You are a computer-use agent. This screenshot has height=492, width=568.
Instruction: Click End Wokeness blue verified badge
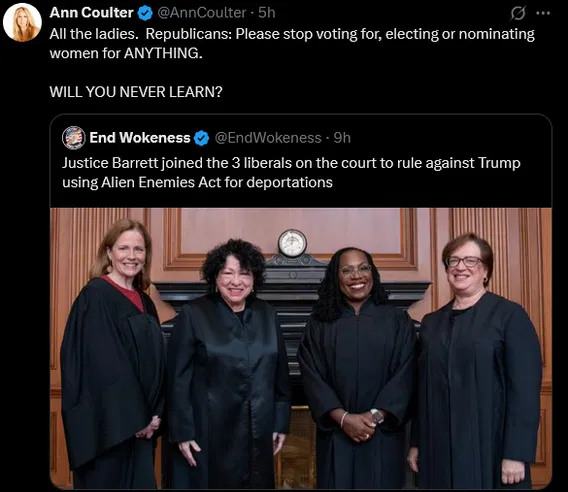(201, 138)
